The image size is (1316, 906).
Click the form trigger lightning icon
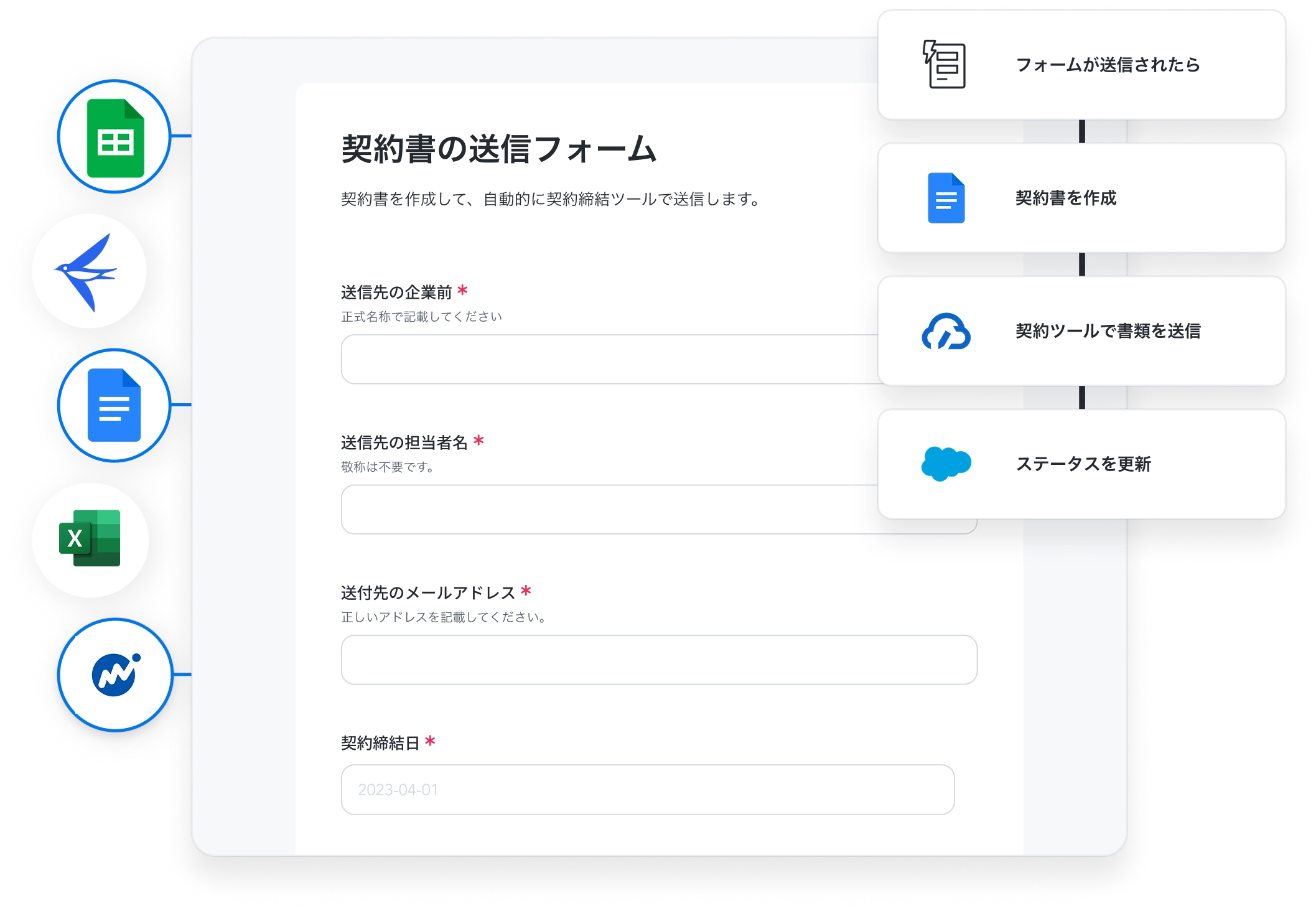pos(944,65)
